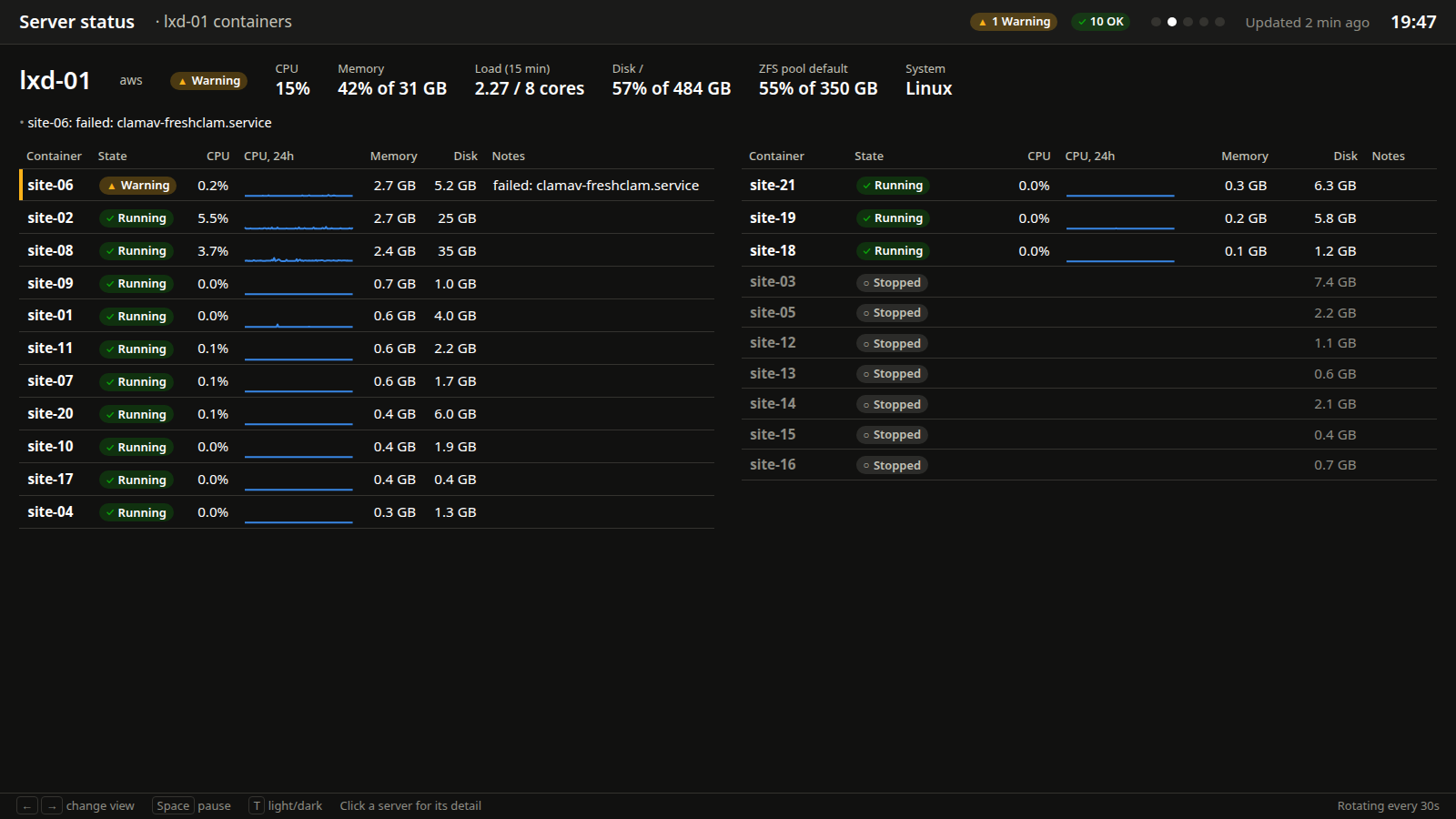This screenshot has width=1456, height=819.
Task: Click the site-12 Stopped state badge
Action: pos(892,344)
